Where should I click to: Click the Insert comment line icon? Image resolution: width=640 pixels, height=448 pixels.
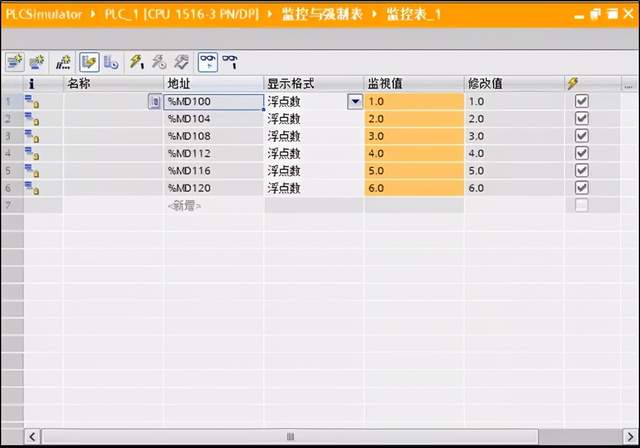(x=64, y=61)
